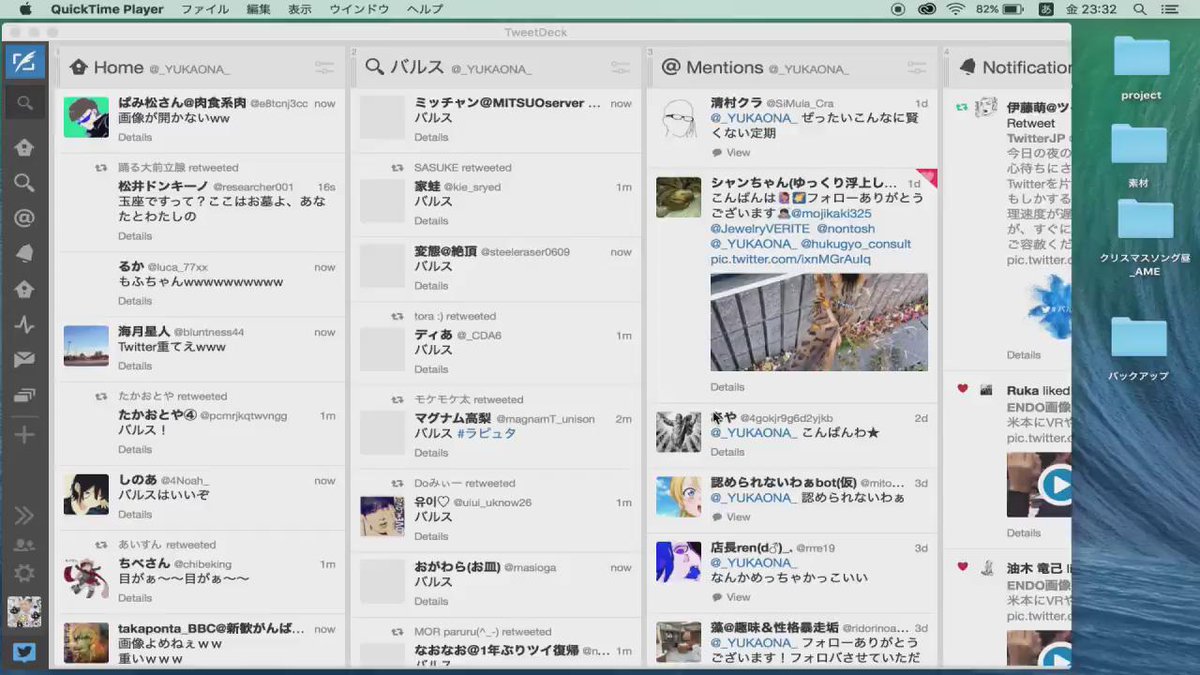The height and width of the screenshot is (675, 1200).
Task: Click the Home column header title
Action: pyautogui.click(x=118, y=68)
